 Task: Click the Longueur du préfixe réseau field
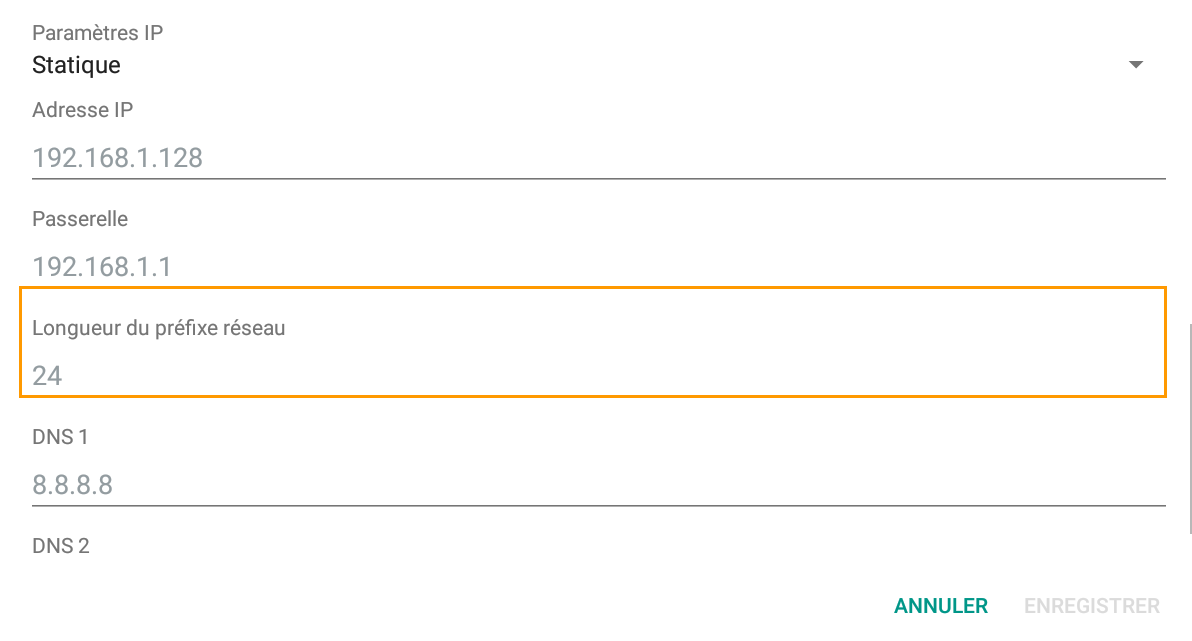(400, 375)
